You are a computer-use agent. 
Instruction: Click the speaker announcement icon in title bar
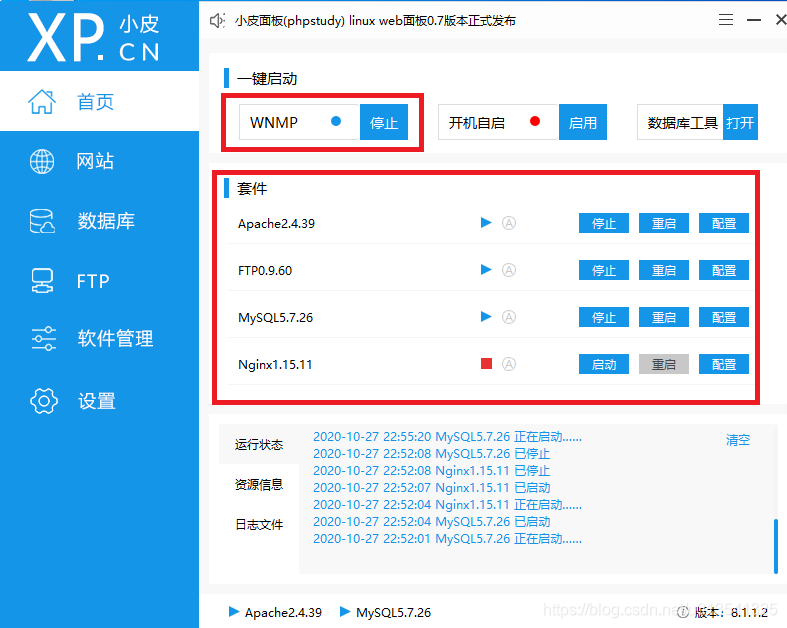[x=217, y=20]
